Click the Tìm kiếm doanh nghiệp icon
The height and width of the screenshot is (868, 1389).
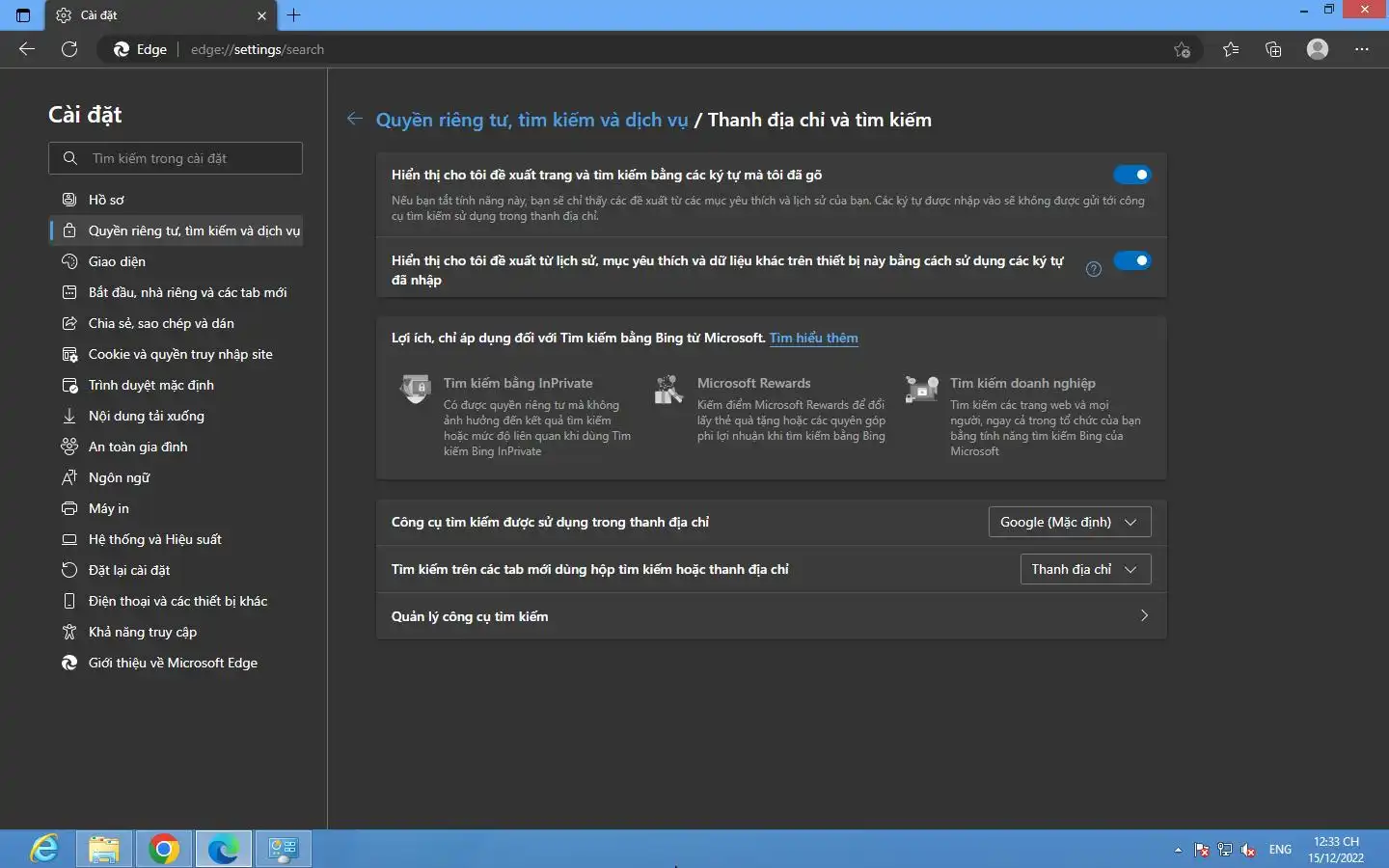click(922, 389)
